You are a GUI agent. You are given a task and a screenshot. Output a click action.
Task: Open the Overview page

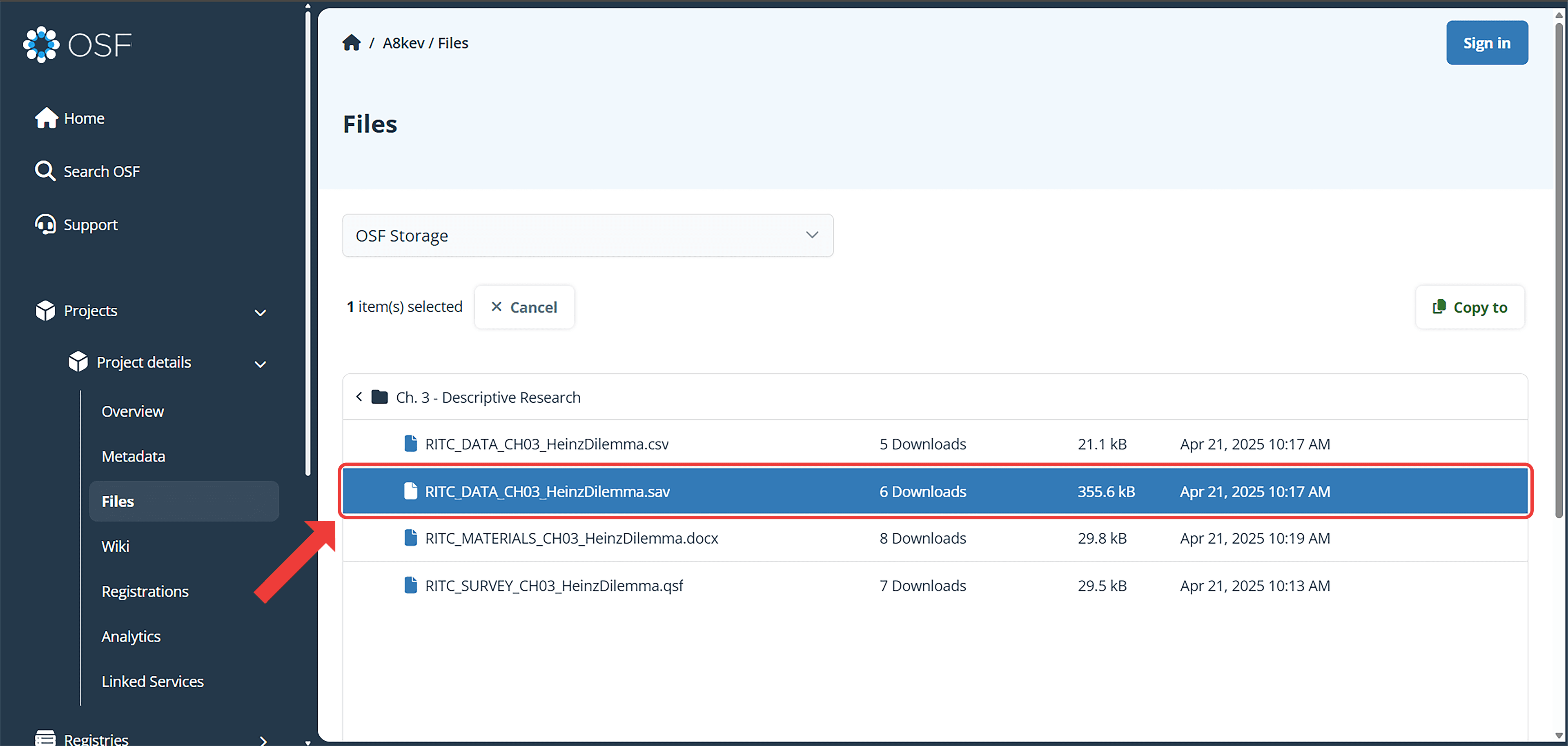coord(133,411)
